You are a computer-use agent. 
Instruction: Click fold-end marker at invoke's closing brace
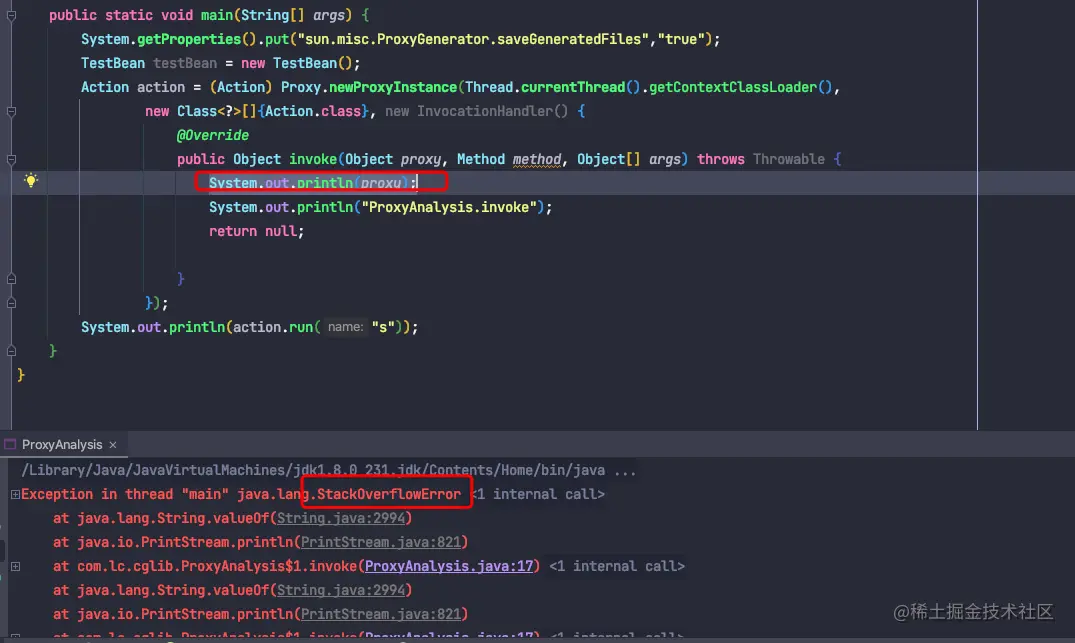(11, 279)
